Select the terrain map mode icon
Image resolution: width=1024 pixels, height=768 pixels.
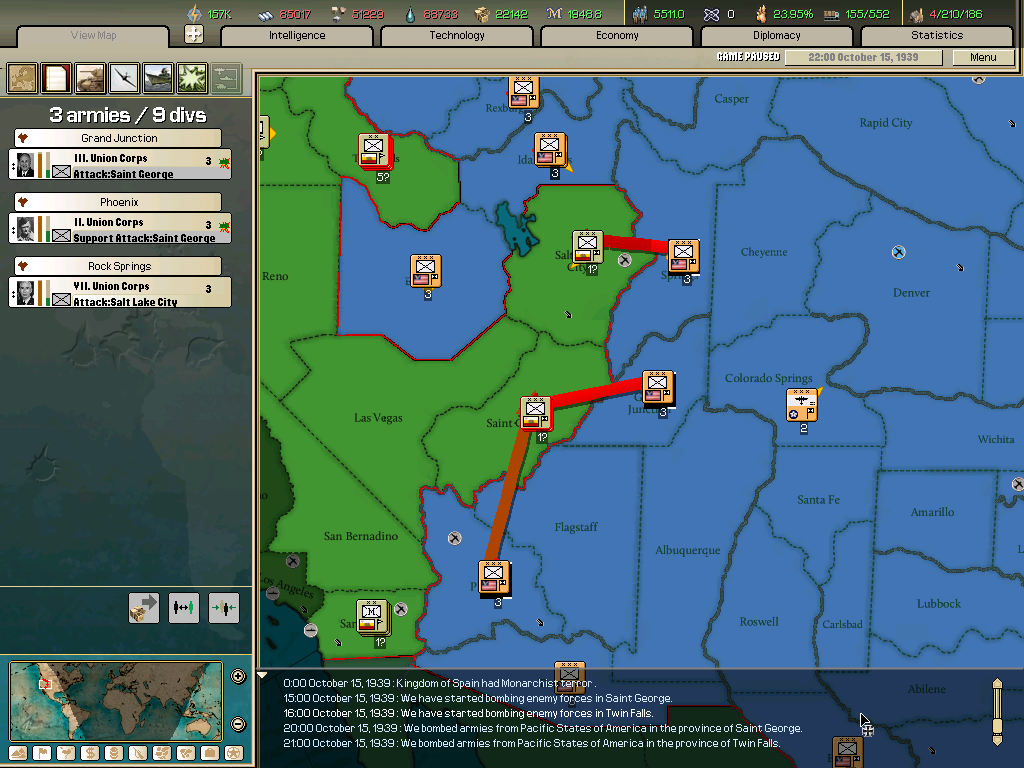coord(18,752)
